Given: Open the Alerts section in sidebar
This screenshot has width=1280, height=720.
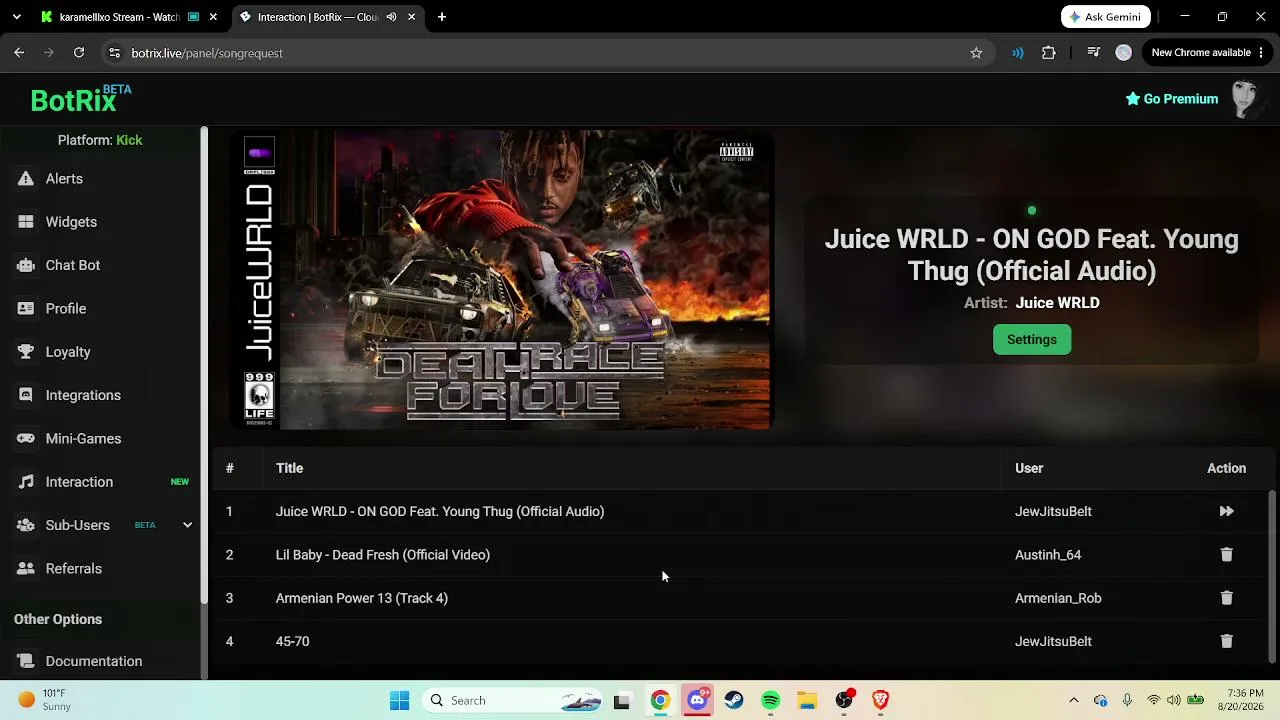Looking at the screenshot, I should coord(64,179).
